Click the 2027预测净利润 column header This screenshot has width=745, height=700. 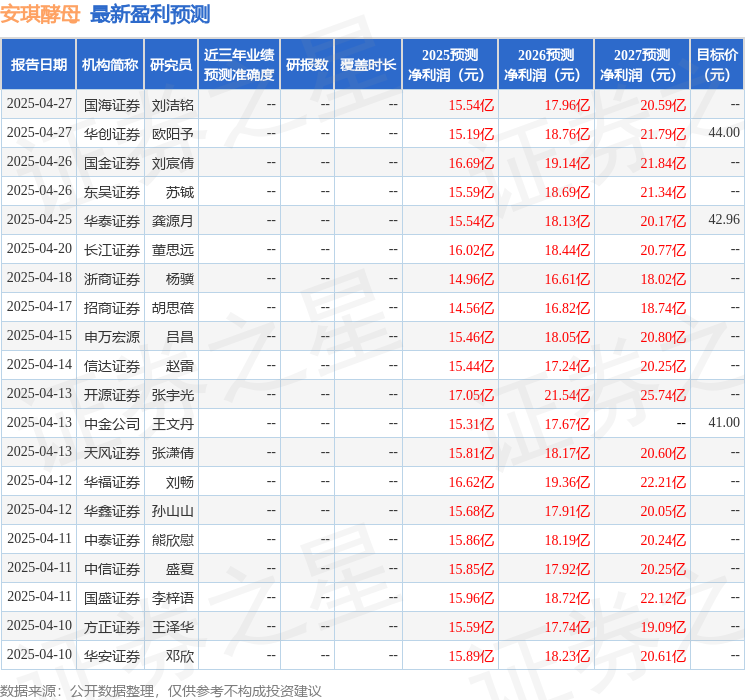point(642,64)
